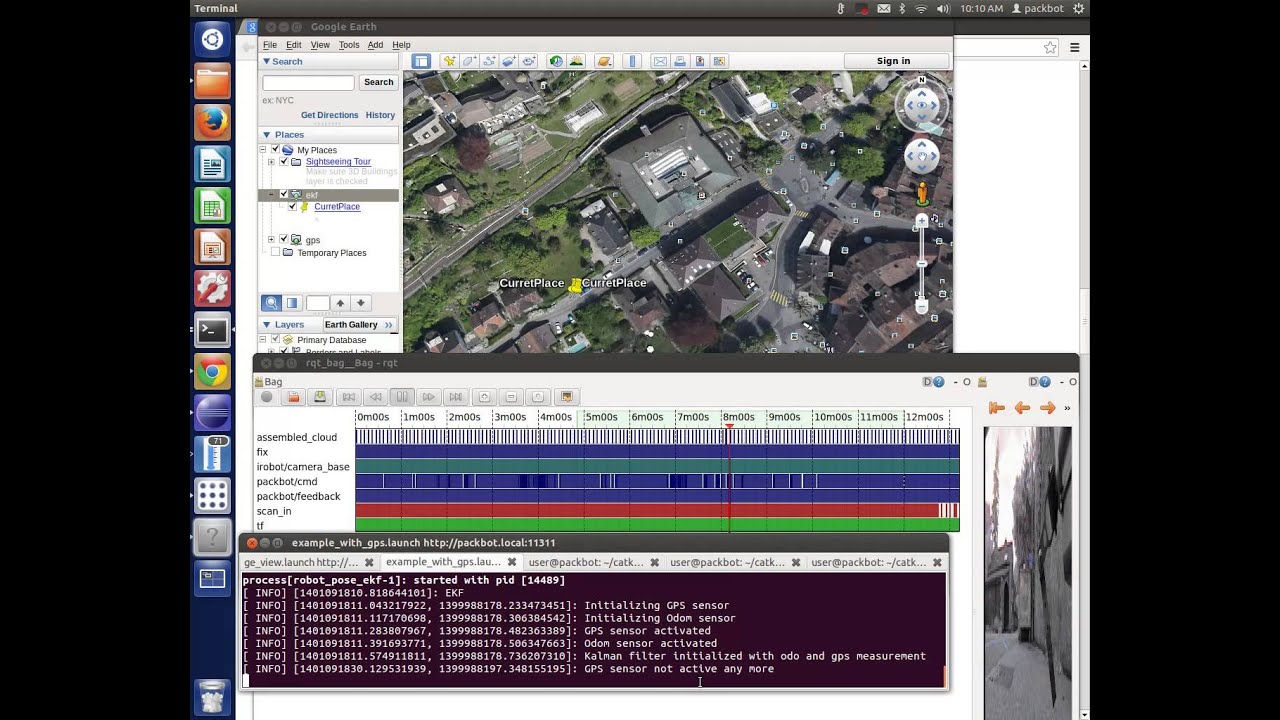Open the Sightseeing Tour link

[338, 162]
